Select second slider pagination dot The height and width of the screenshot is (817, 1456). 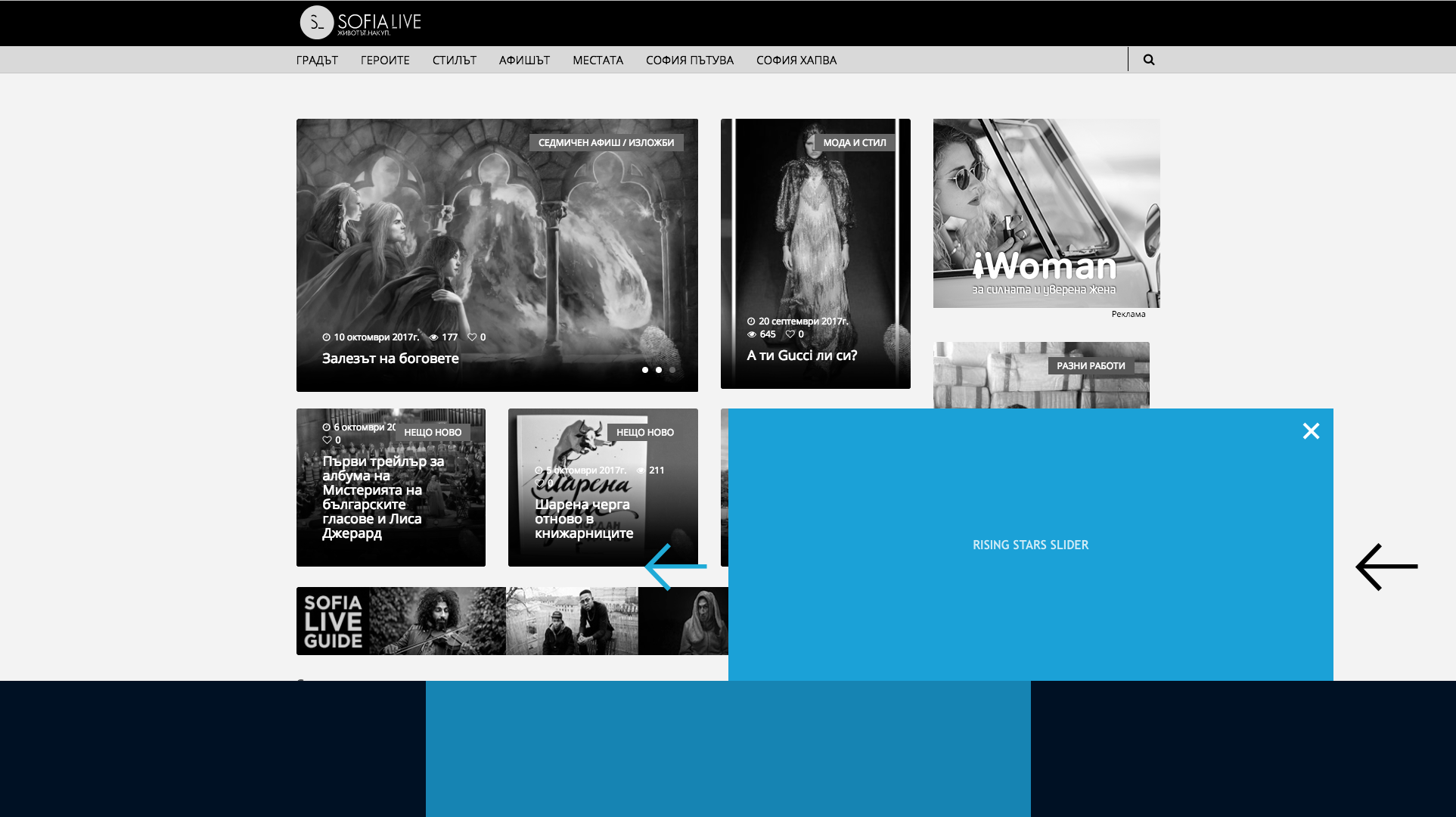click(659, 370)
